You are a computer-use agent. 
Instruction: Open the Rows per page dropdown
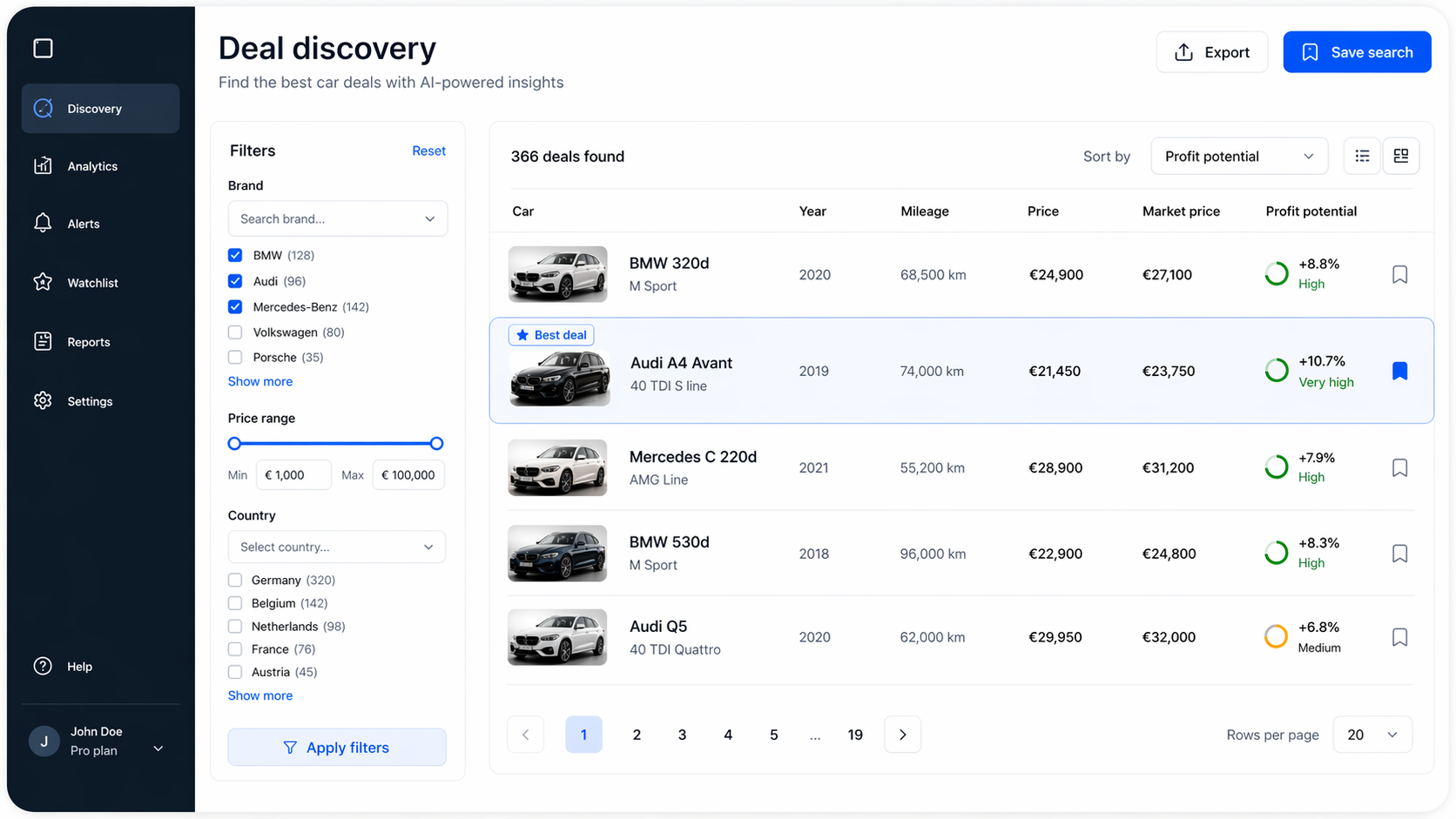click(x=1372, y=735)
